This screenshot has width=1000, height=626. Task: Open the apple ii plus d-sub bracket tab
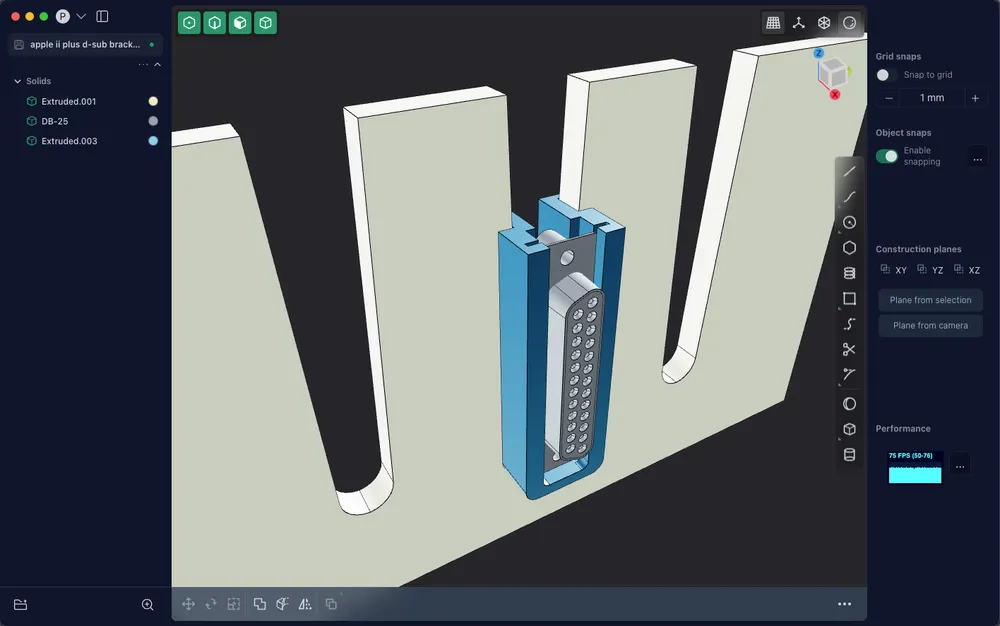[84, 45]
